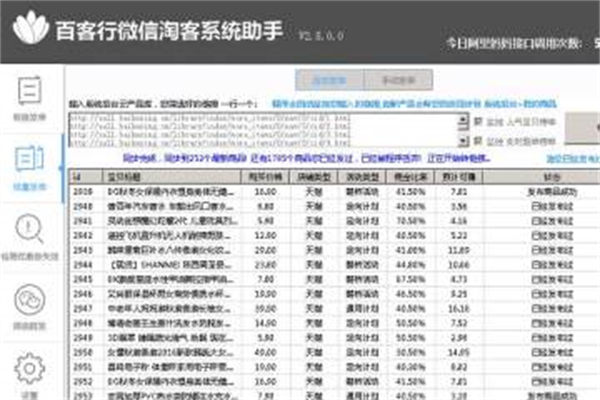
Task: Open the light-blue help link above the URL box
Action: click(414, 104)
